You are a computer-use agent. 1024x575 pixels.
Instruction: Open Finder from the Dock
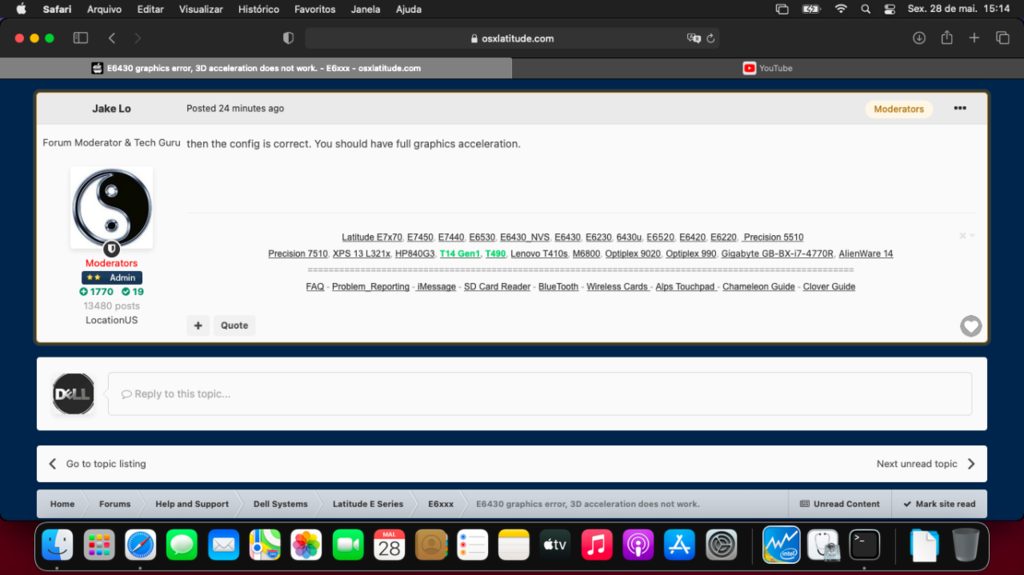[57, 544]
